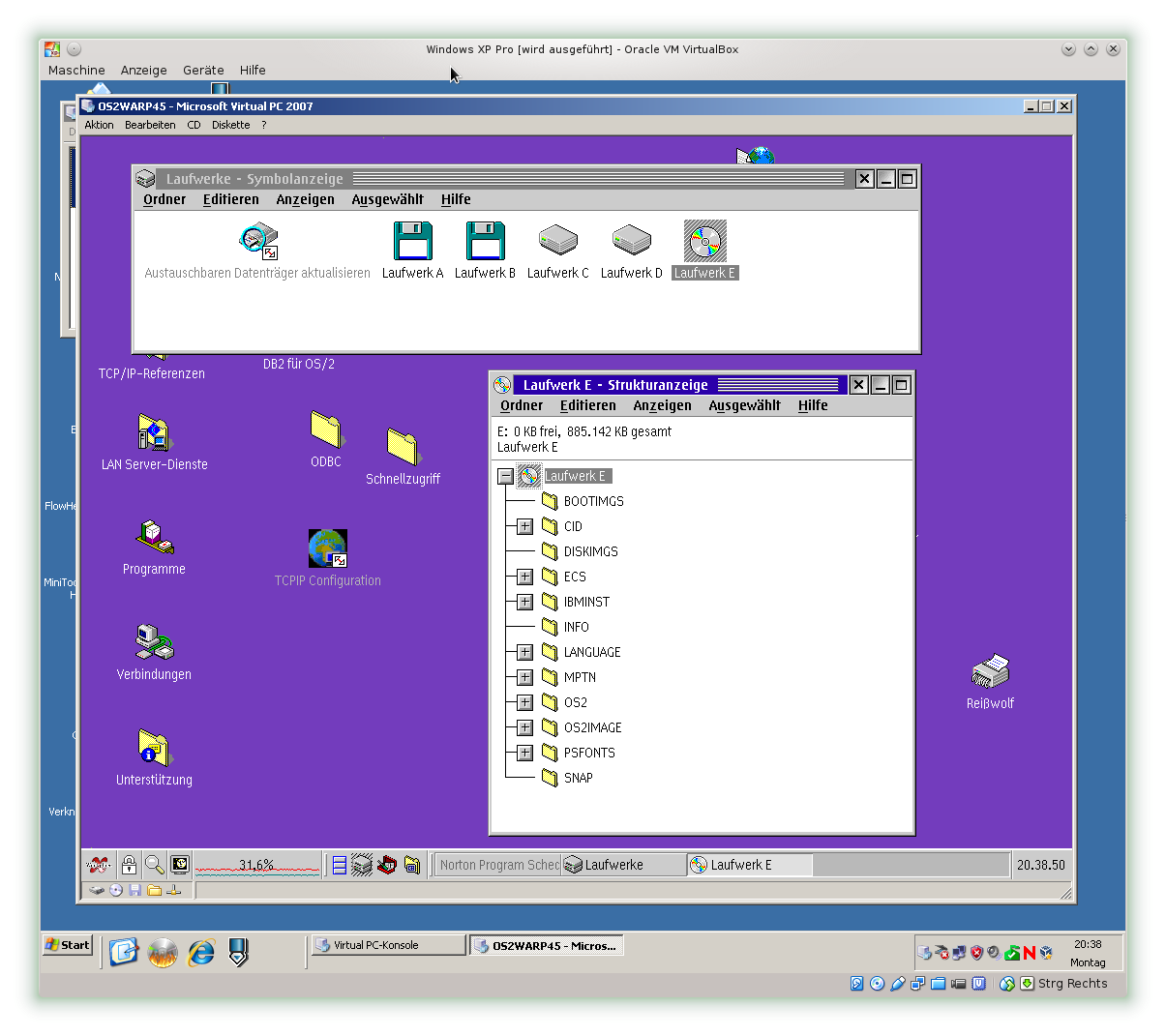Click the Reißwolf shredder icon
This screenshot has width=1166, height=1036.
[990, 671]
